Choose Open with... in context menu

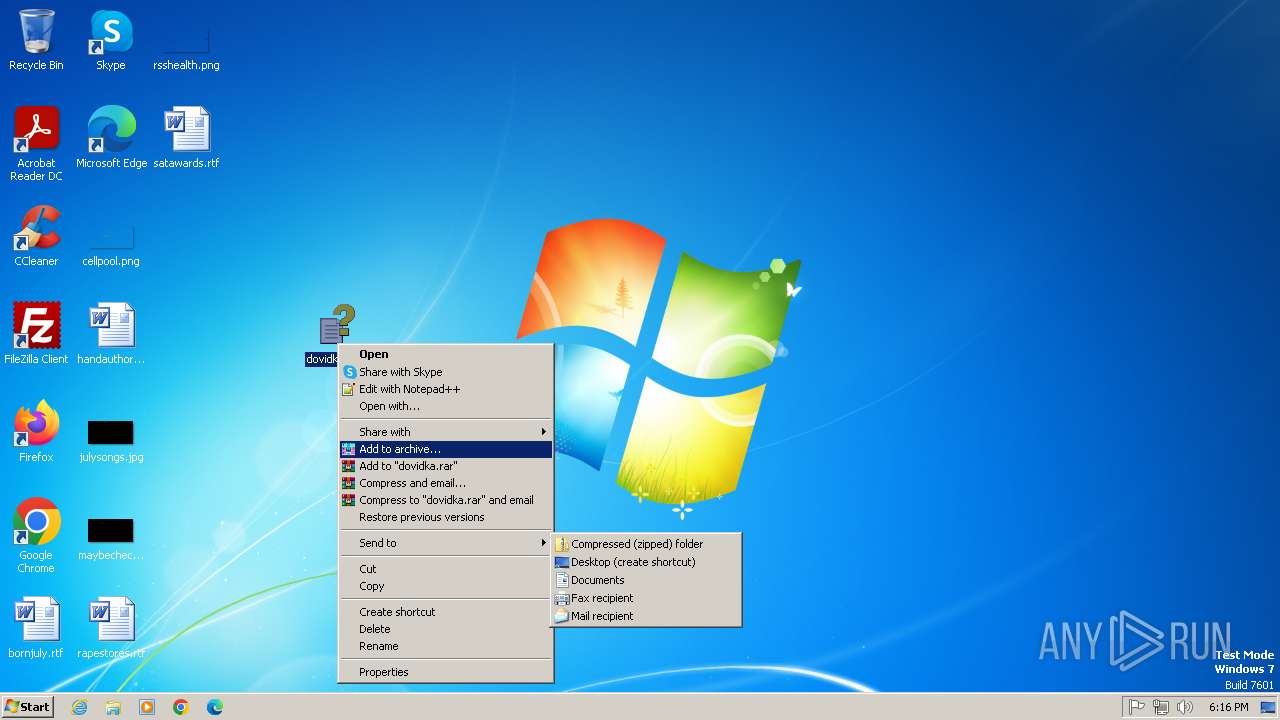click(446, 406)
